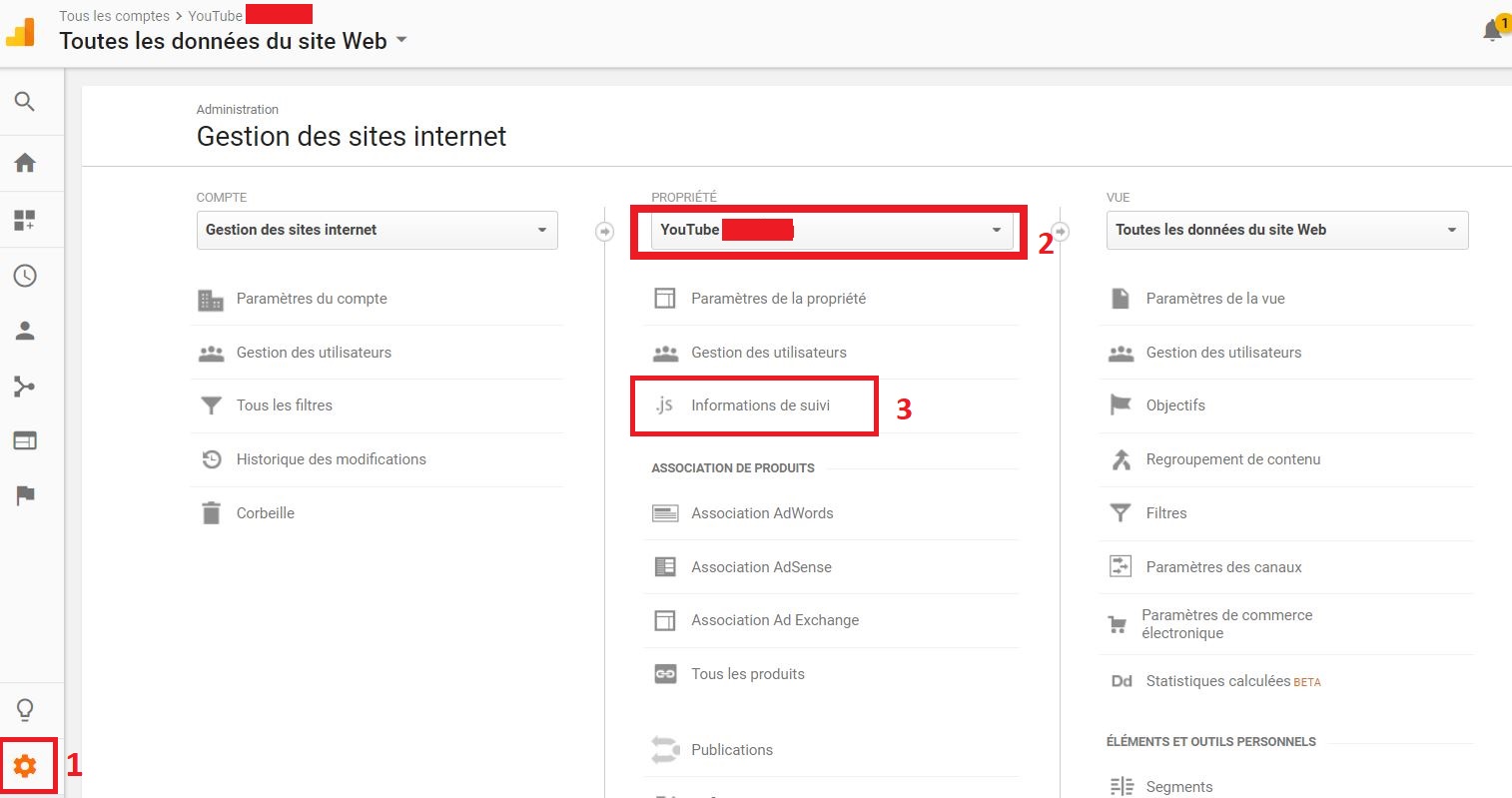1512x798 pixels.
Task: Click the icon beside Association AdSense
Action: [665, 567]
